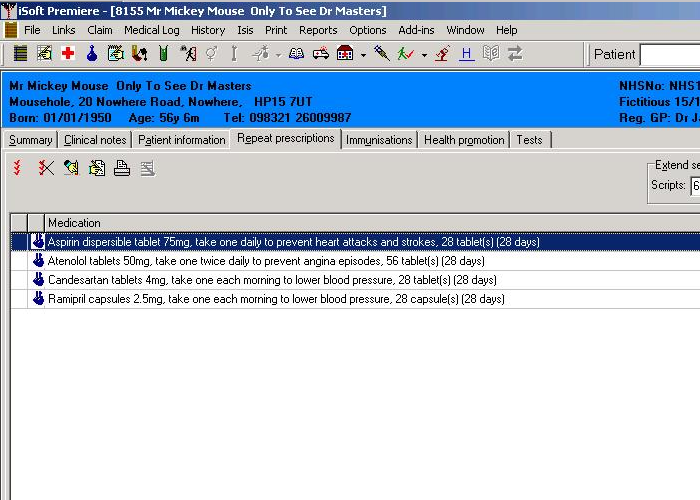Open the Links menu

pyautogui.click(x=63, y=30)
